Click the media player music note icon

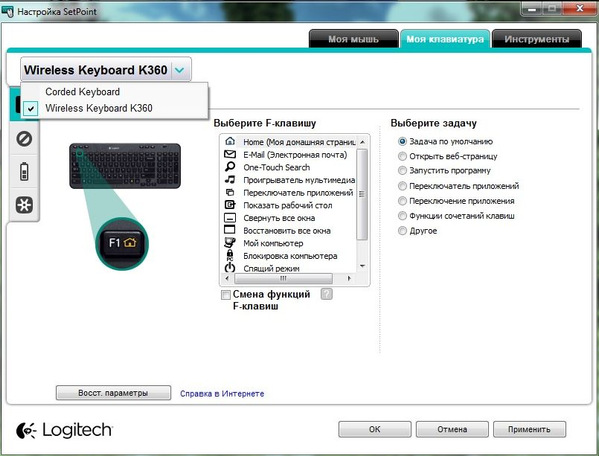[230, 179]
